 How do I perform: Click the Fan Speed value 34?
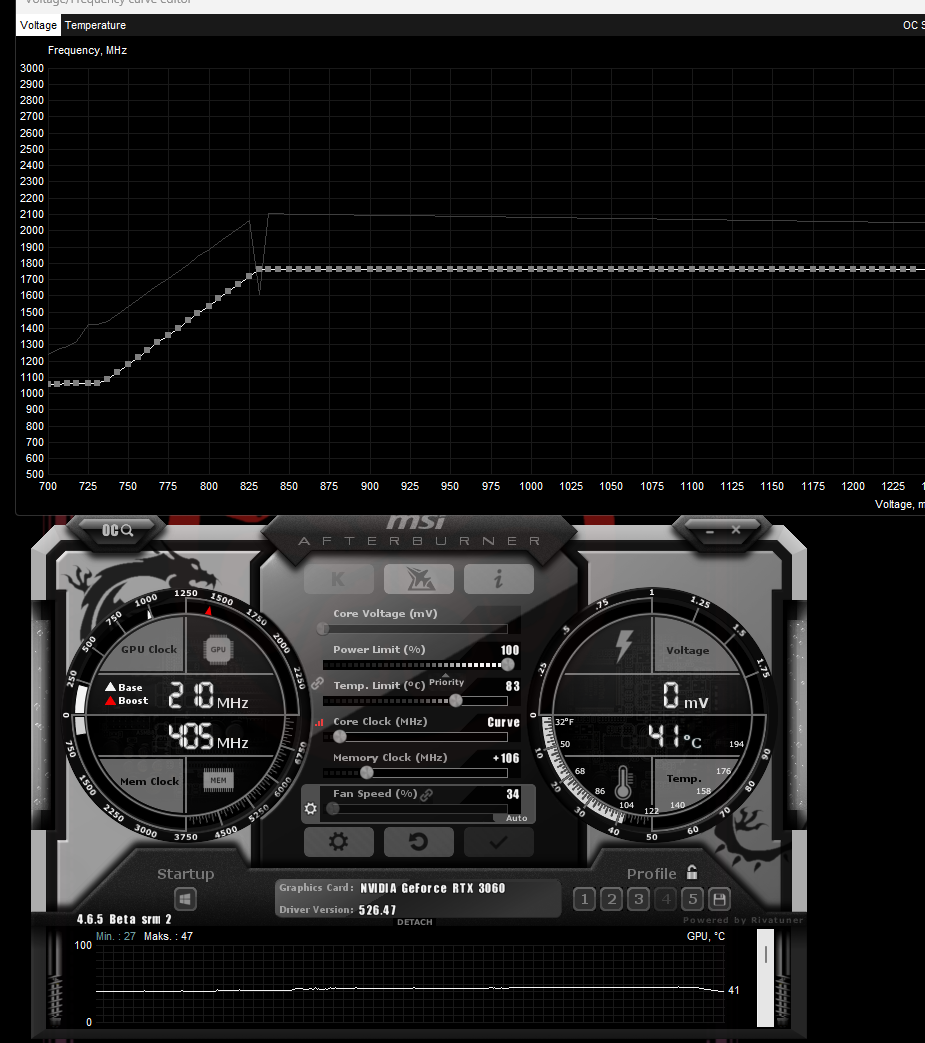coord(513,794)
